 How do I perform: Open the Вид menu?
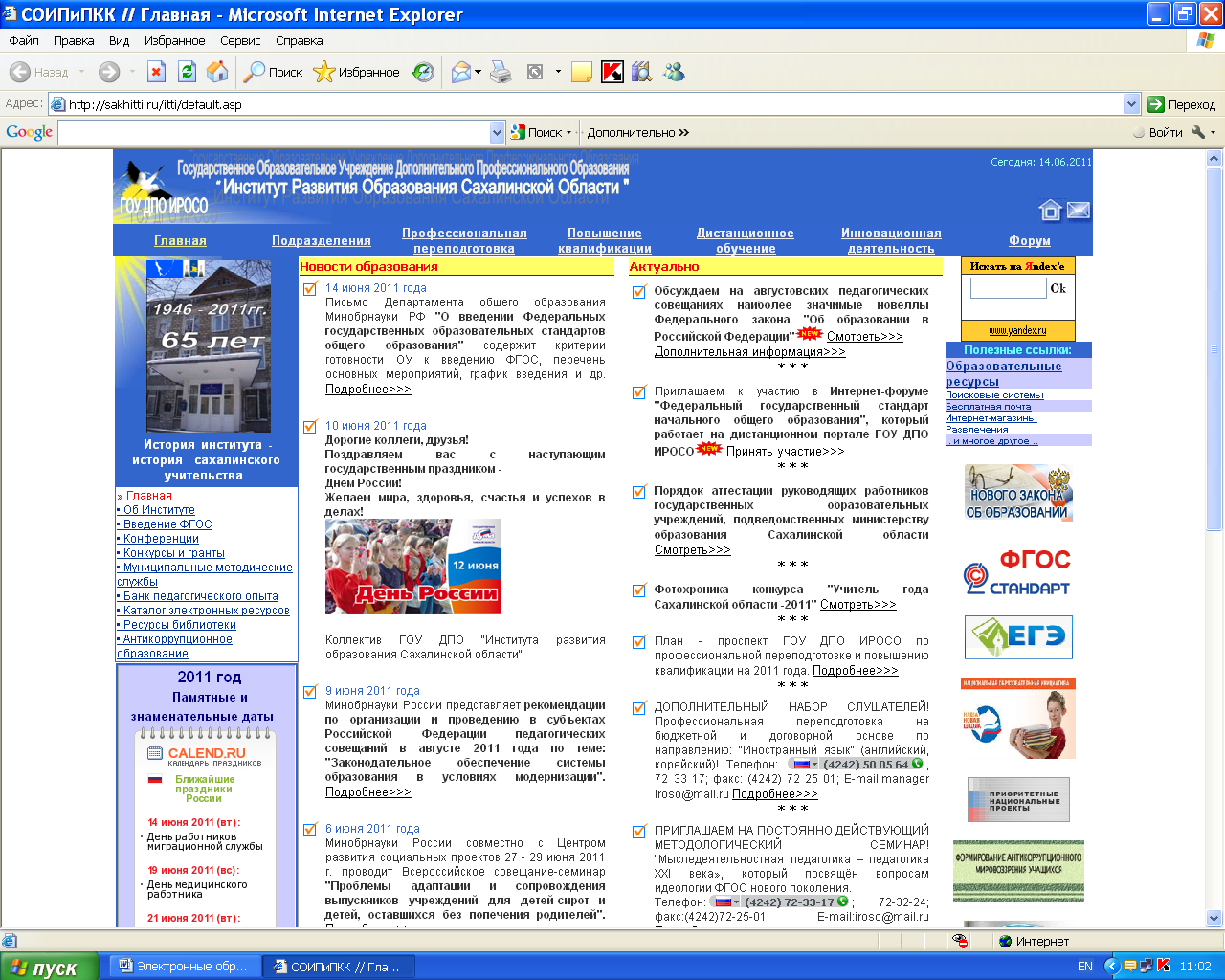click(x=119, y=40)
